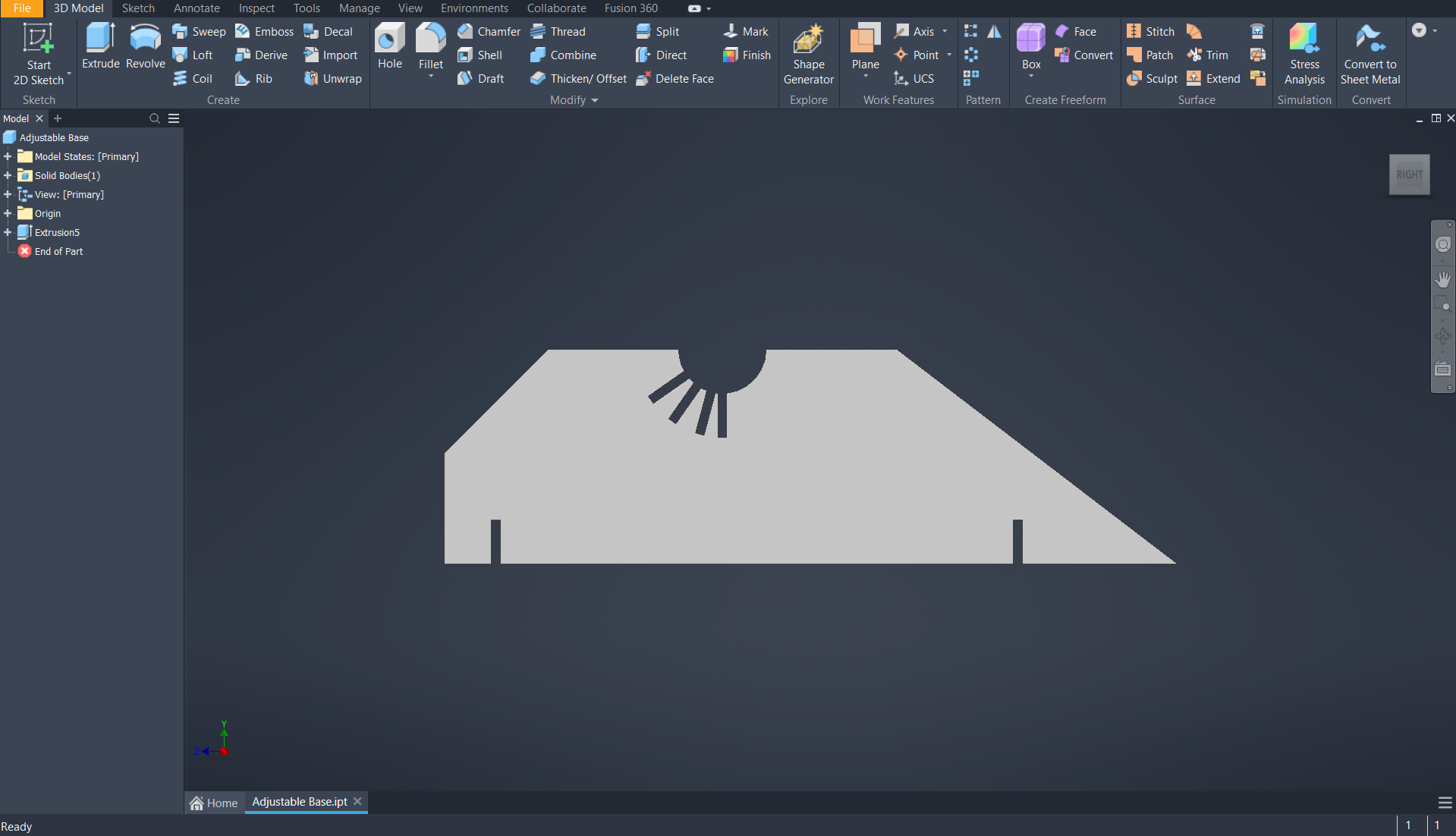Screen dimensions: 1456x836
Task: Run Stress Analysis
Action: coord(1304,54)
